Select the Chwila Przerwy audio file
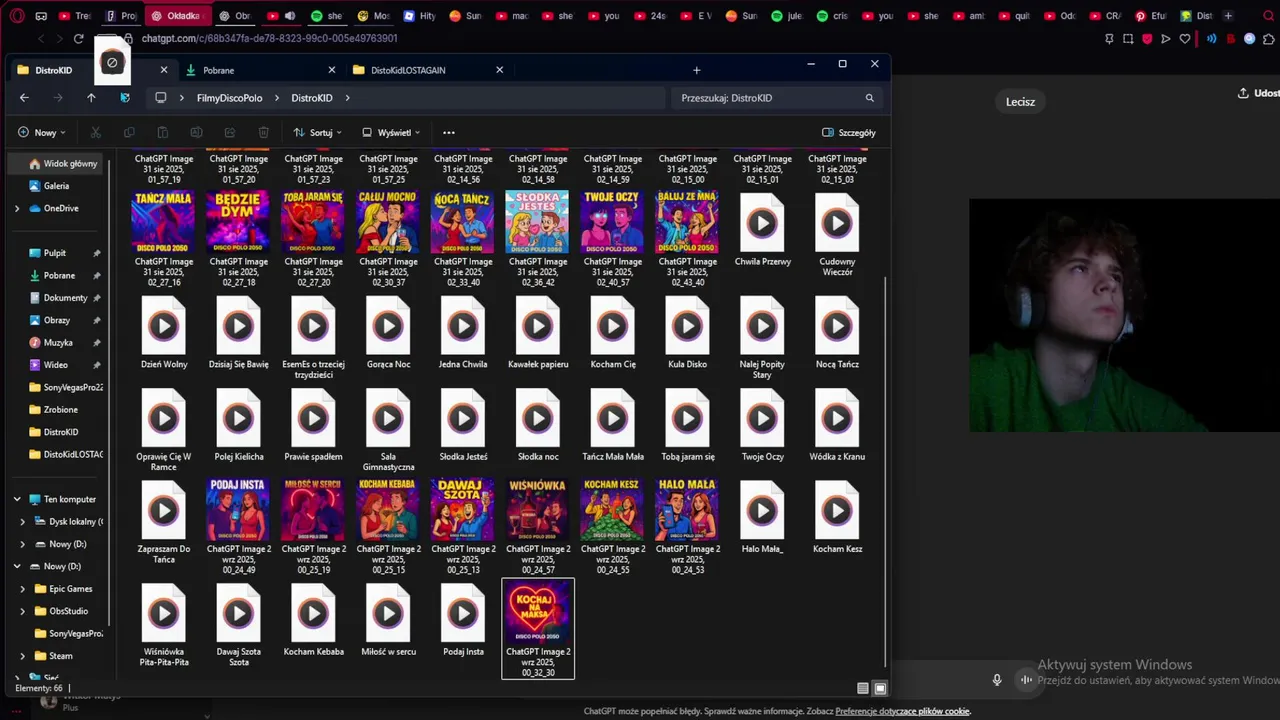This screenshot has width=1280, height=720. click(762, 231)
